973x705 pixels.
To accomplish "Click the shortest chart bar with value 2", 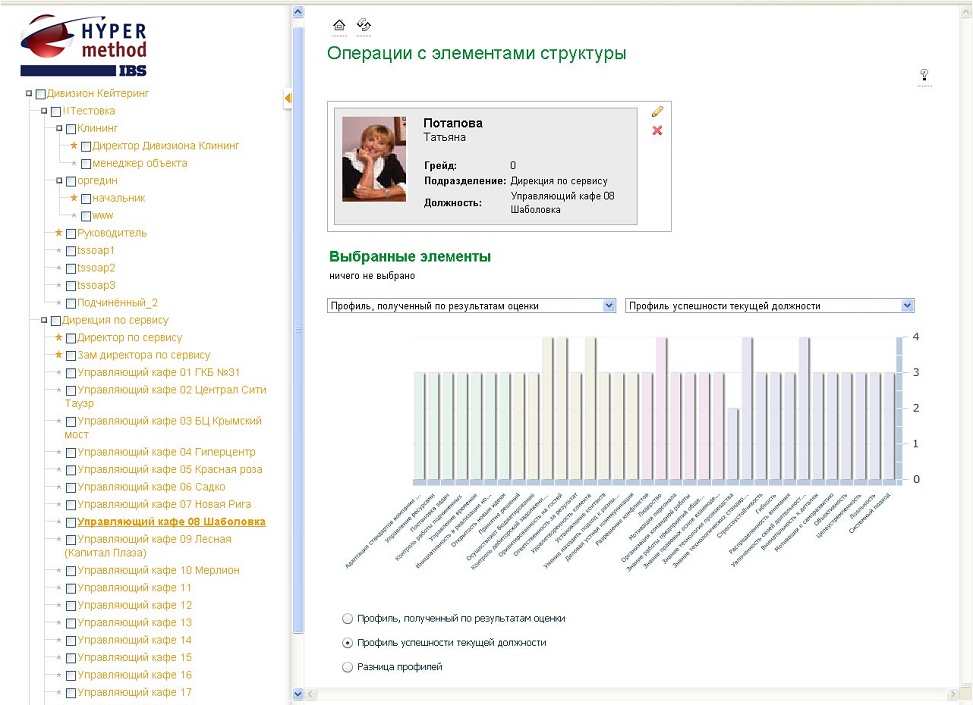I will coord(733,444).
